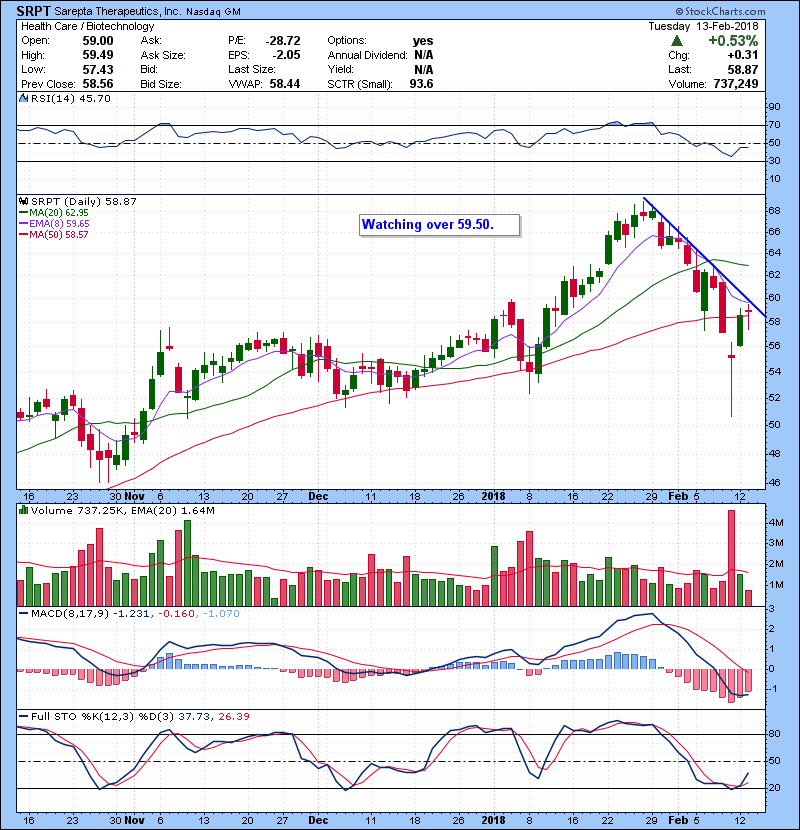Click the 4M mark on the volume axis
The image size is (800, 830).
[x=776, y=522]
